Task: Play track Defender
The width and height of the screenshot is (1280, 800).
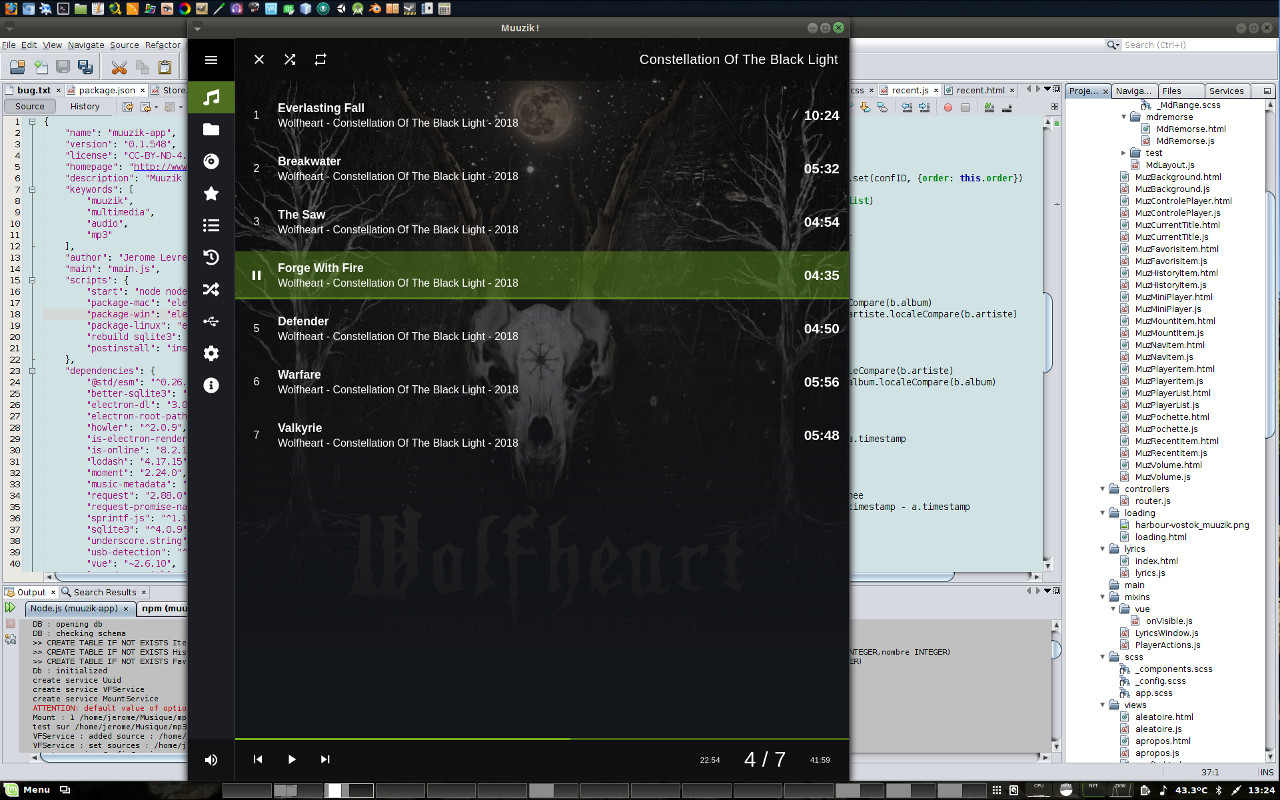Action: 542,328
